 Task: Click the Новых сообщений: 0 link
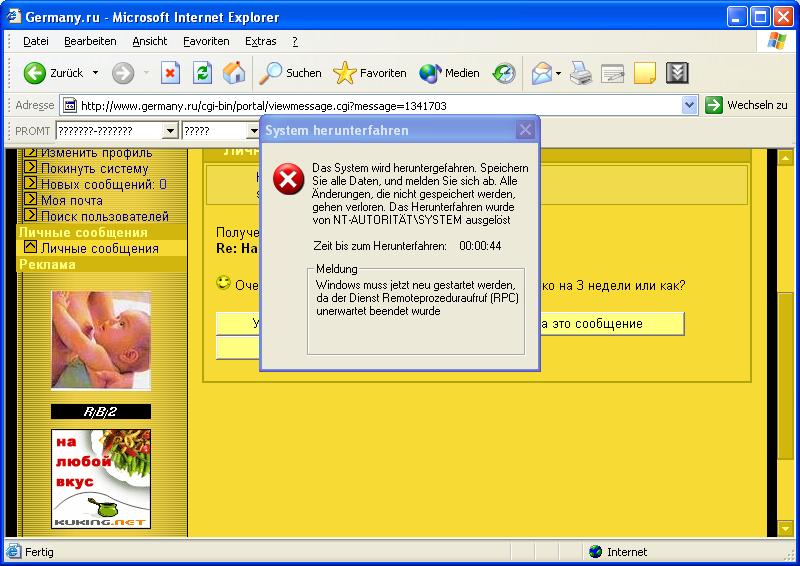point(104,184)
